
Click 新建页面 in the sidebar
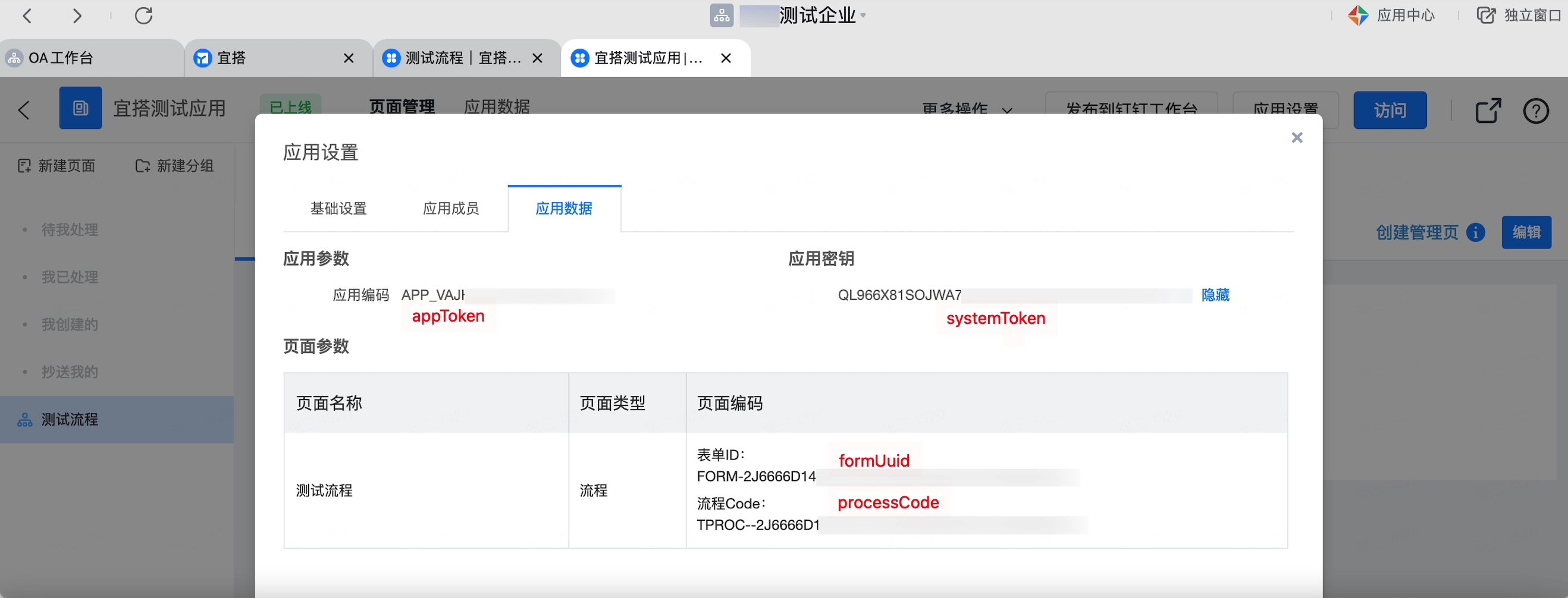point(57,165)
